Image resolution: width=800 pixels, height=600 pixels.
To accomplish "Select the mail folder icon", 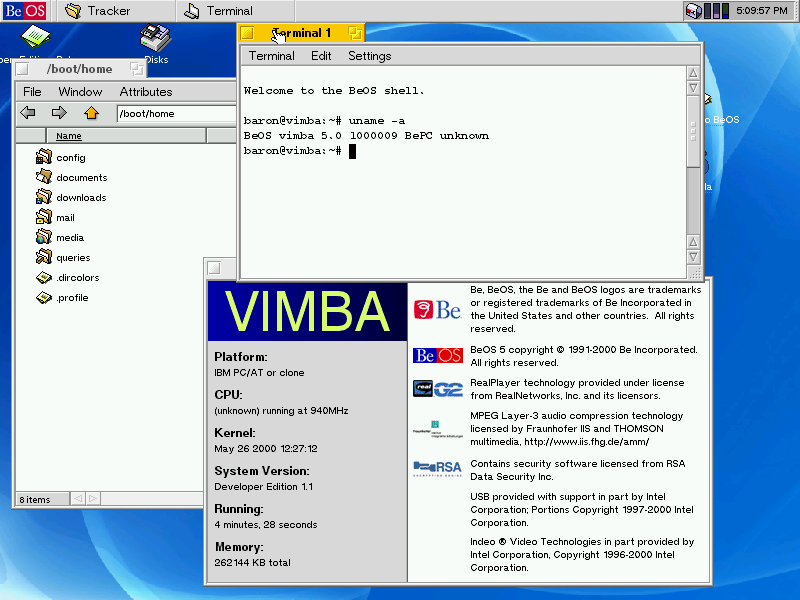I will pyautogui.click(x=44, y=216).
